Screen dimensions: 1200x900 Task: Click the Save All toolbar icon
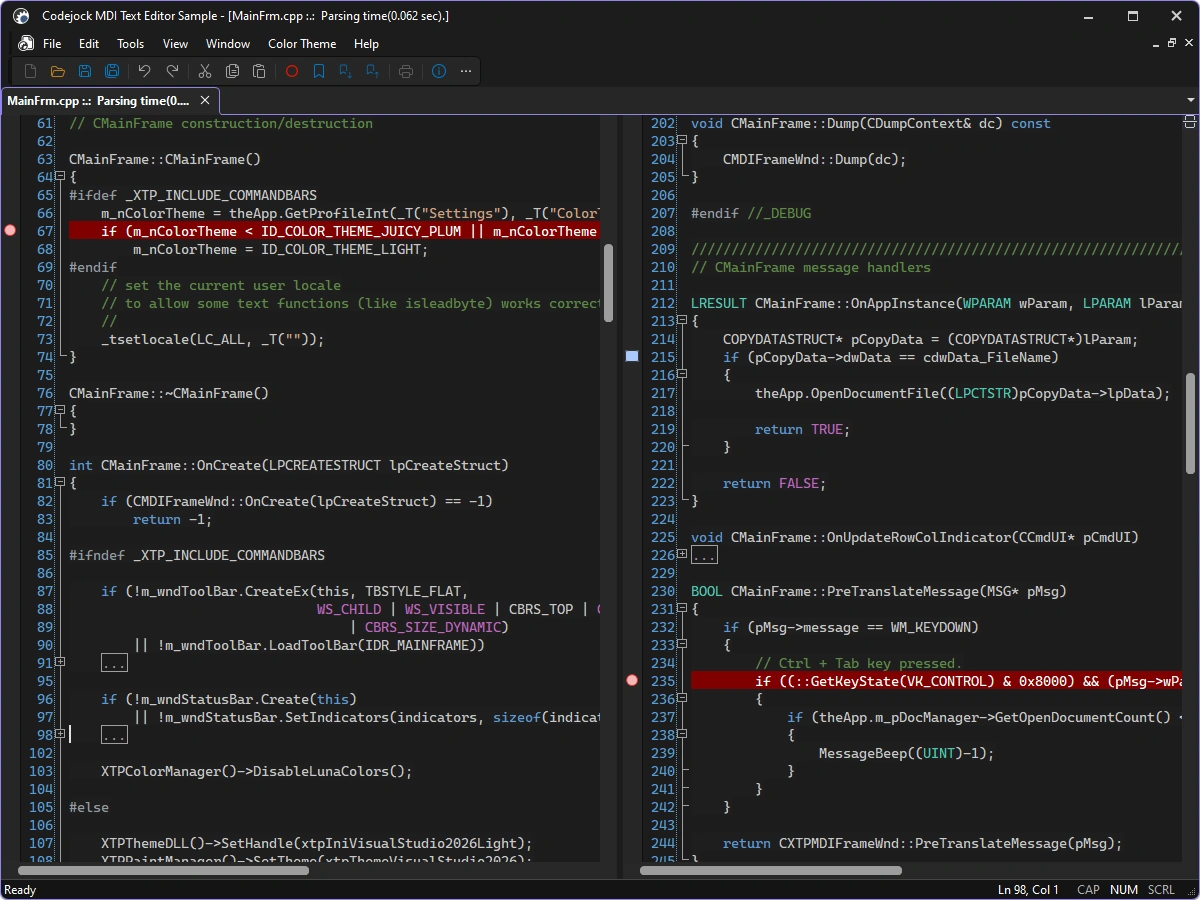pos(112,71)
